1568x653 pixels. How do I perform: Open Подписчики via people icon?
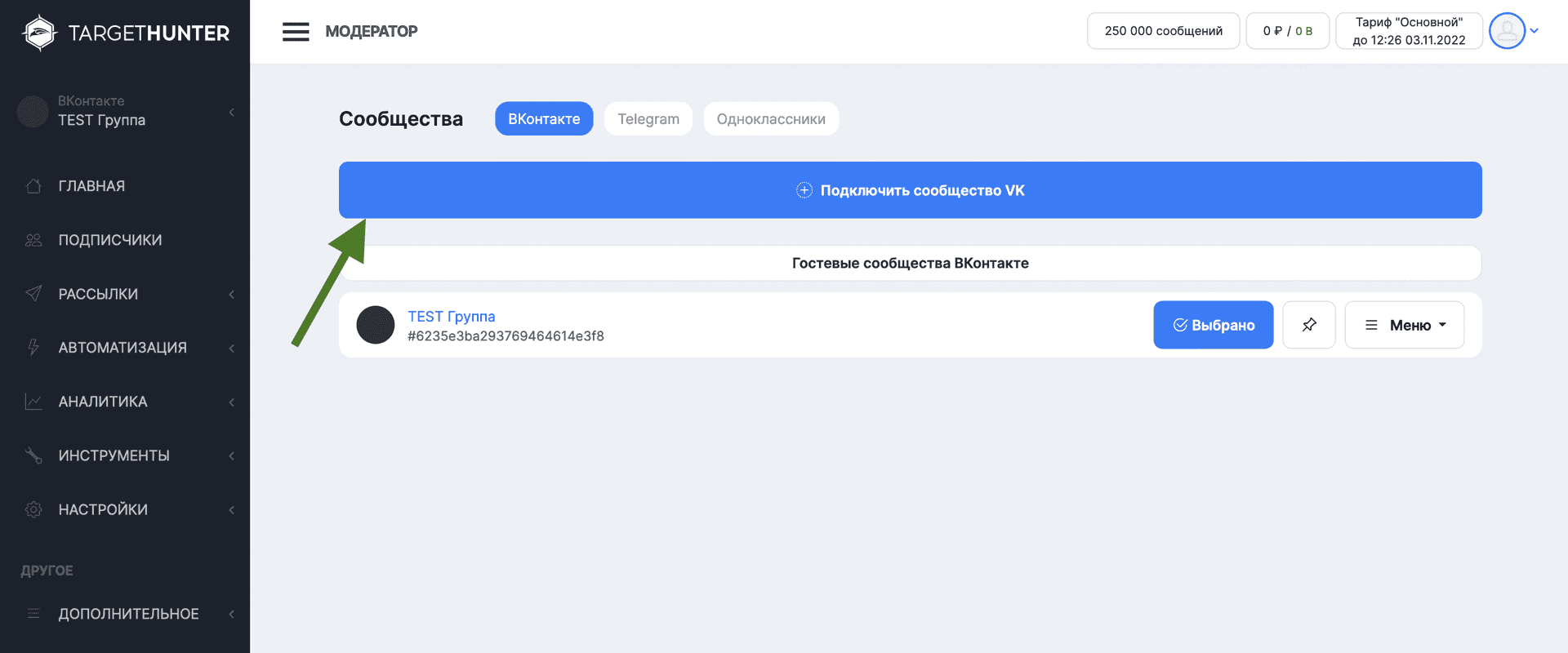click(x=33, y=240)
